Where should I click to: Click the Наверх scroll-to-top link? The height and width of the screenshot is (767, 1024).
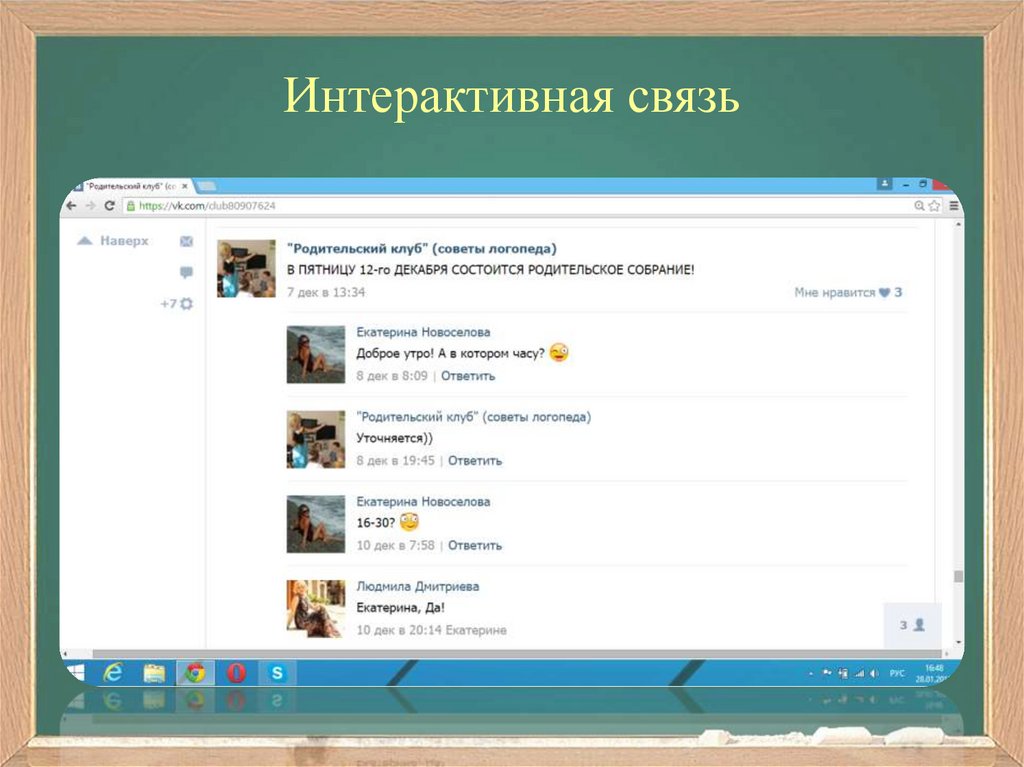tap(113, 241)
